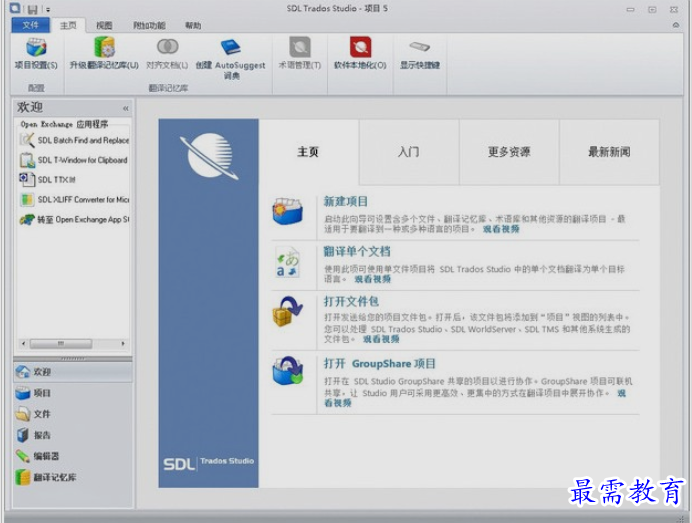Click the 翻译单个文档 heading link
This screenshot has height=523, width=692.
[357, 252]
